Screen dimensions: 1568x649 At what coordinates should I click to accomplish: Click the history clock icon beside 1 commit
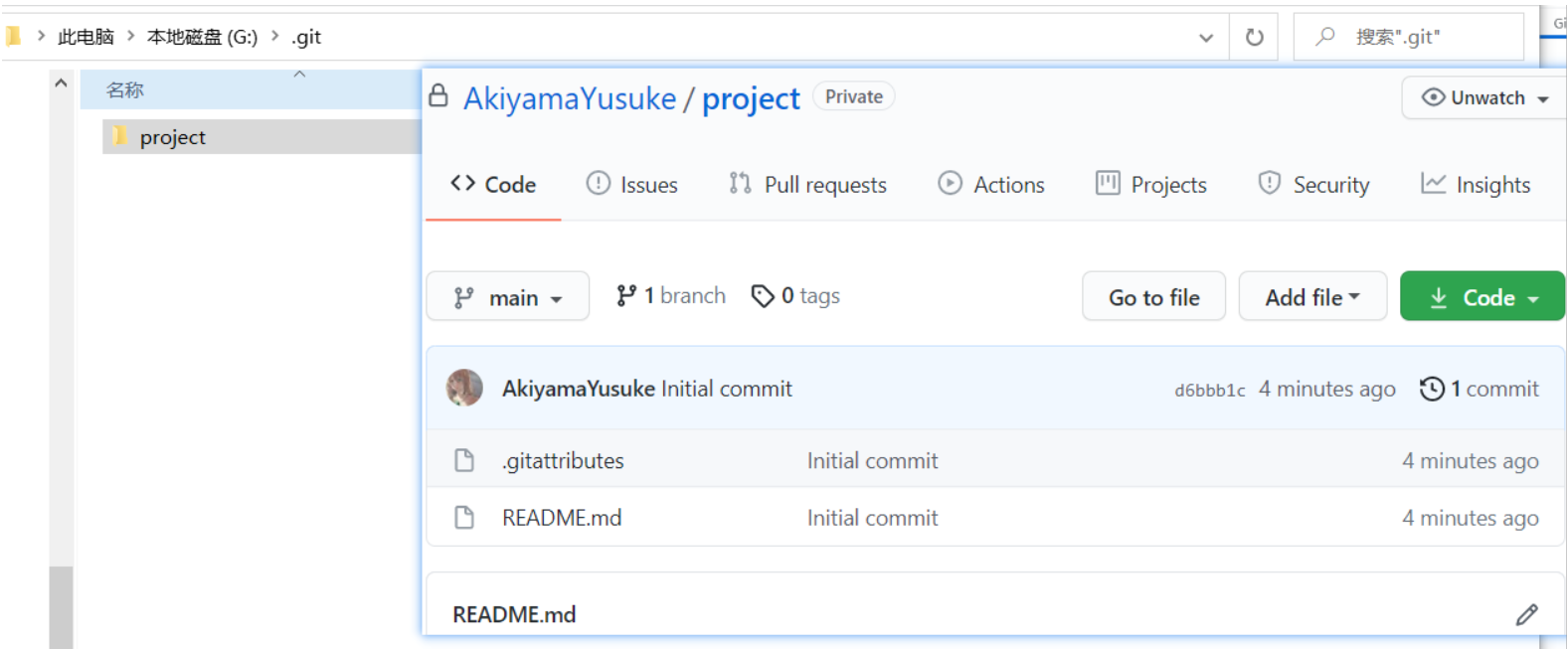pyautogui.click(x=1432, y=389)
